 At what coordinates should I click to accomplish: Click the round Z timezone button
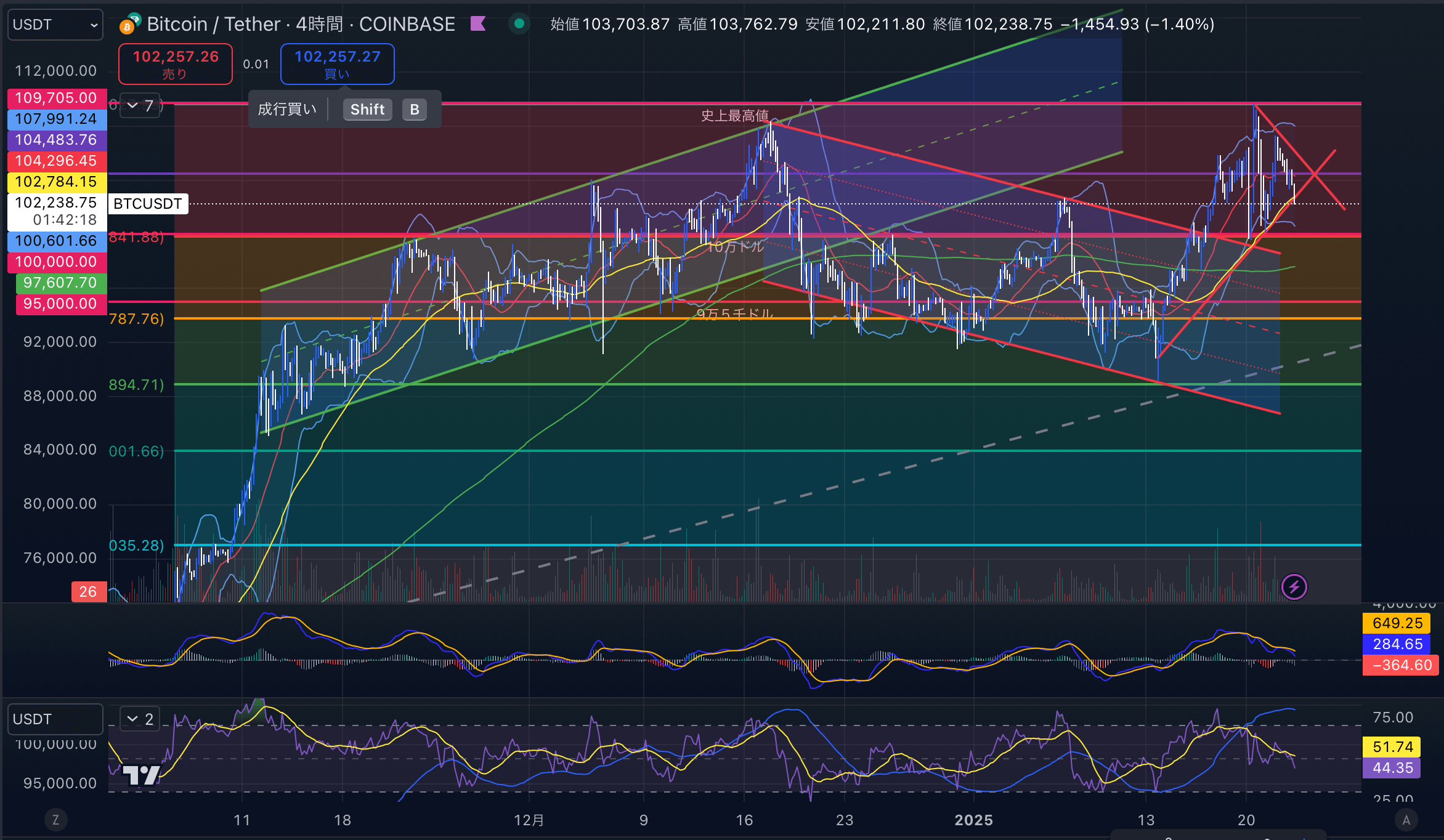(x=55, y=820)
